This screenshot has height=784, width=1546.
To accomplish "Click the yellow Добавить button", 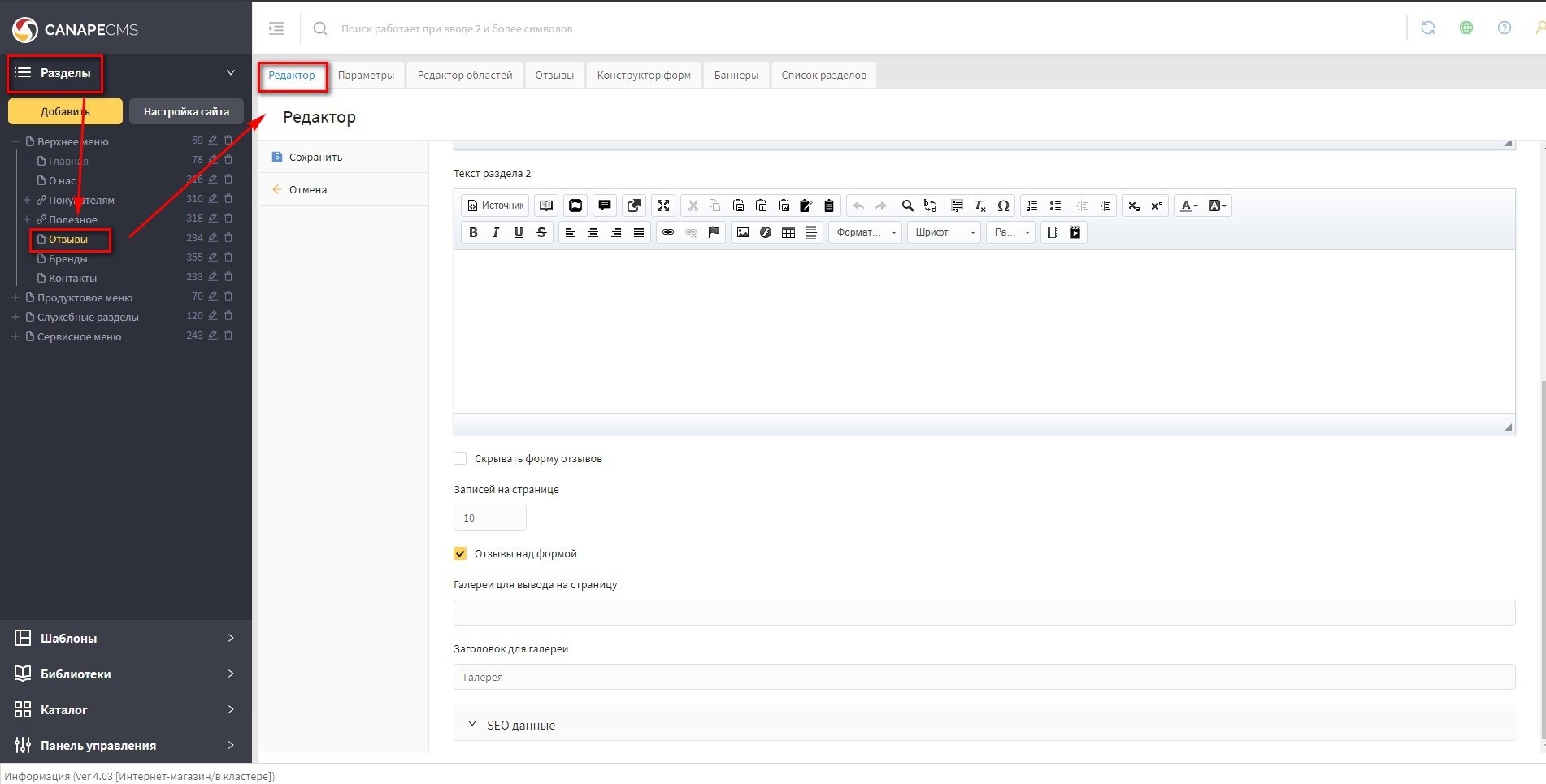I will [65, 111].
